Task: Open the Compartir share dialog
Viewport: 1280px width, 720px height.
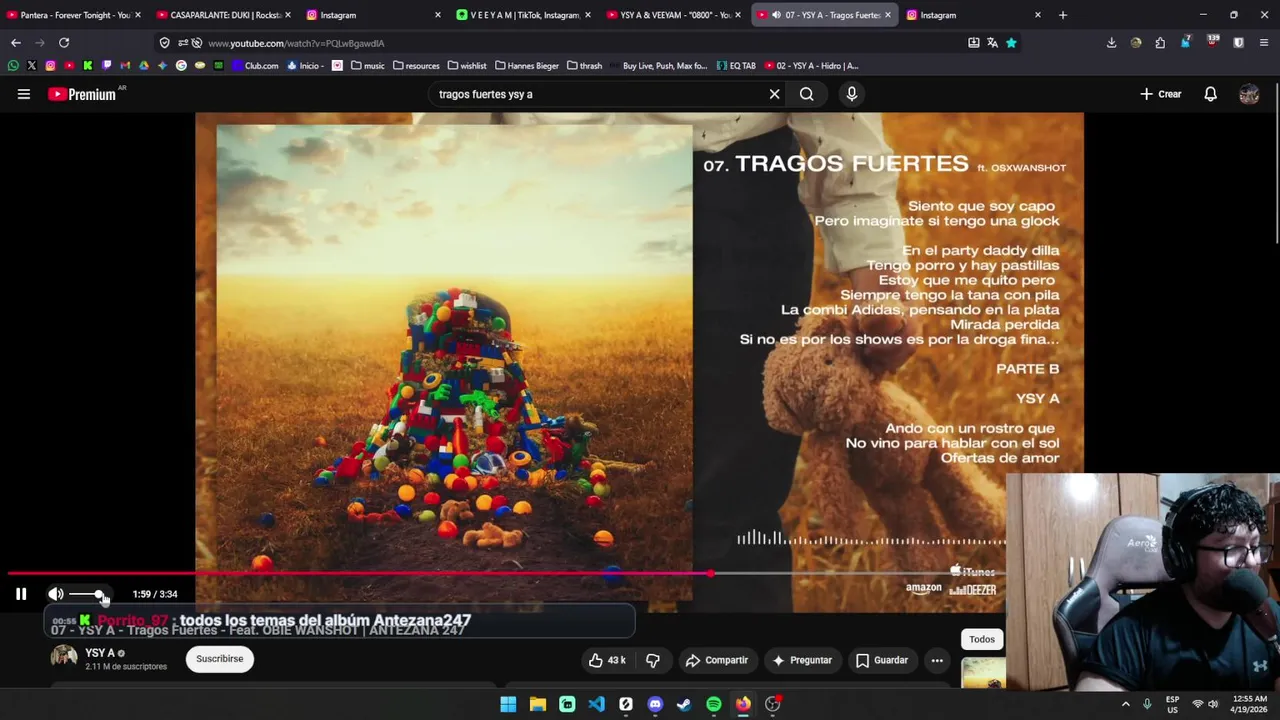Action: (716, 660)
